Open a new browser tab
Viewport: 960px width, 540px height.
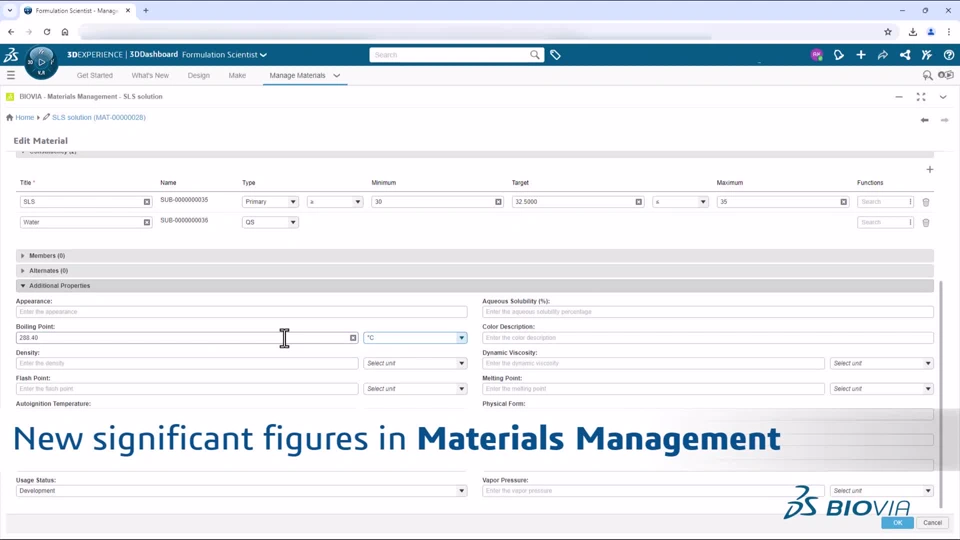[x=146, y=10]
